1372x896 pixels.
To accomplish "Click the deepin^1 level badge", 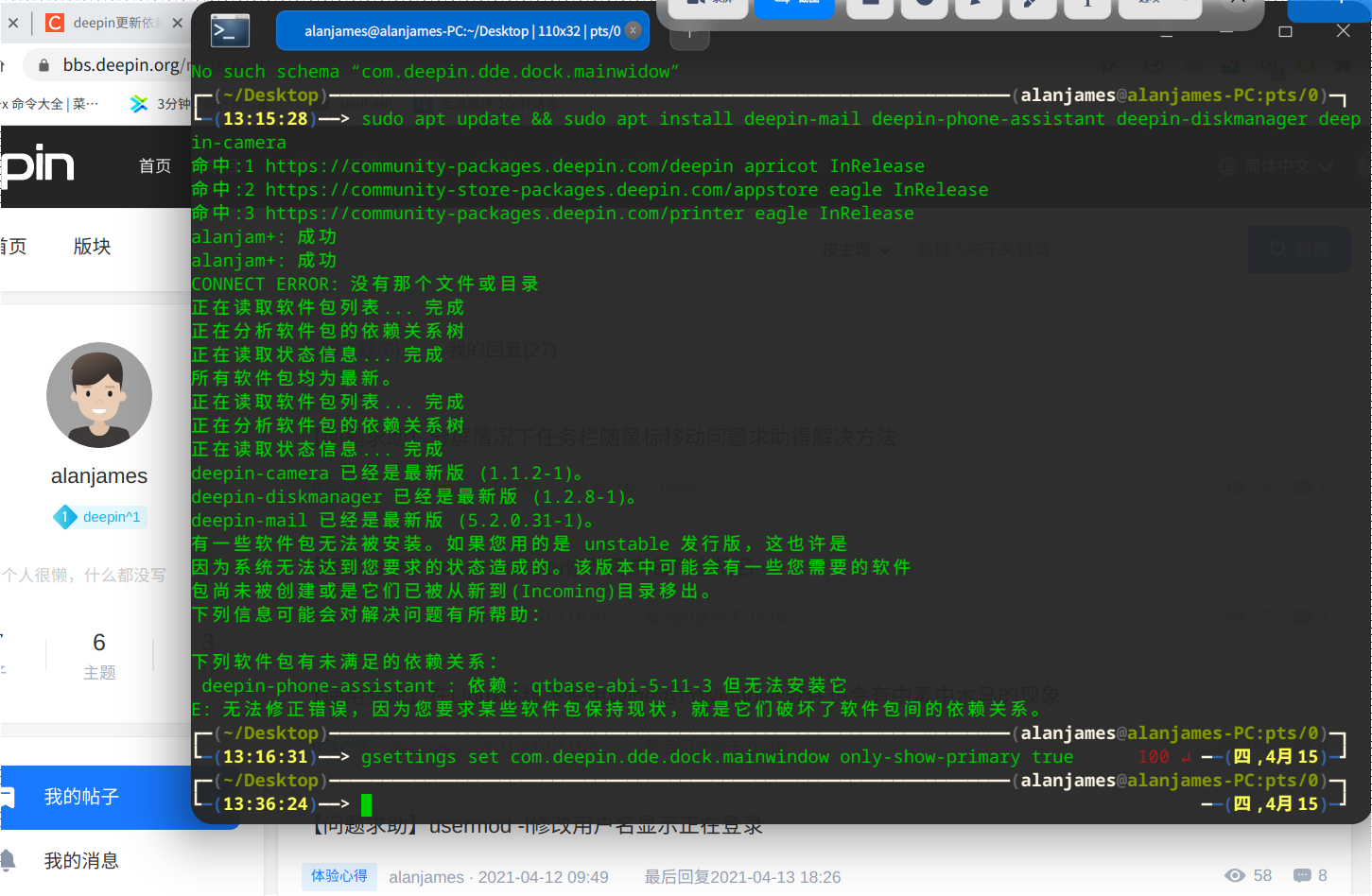I will pyautogui.click(x=99, y=517).
